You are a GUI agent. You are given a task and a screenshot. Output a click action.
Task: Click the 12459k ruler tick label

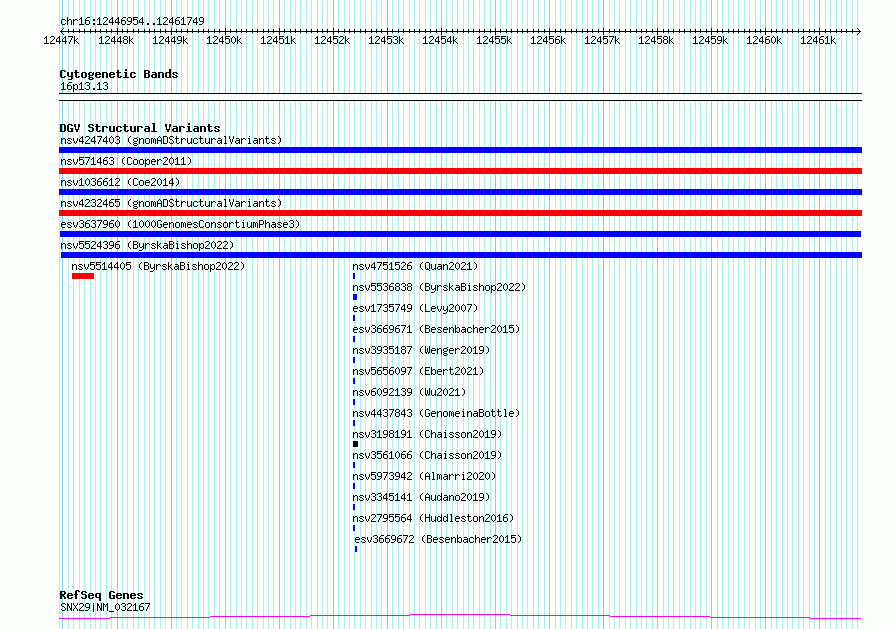pos(710,40)
